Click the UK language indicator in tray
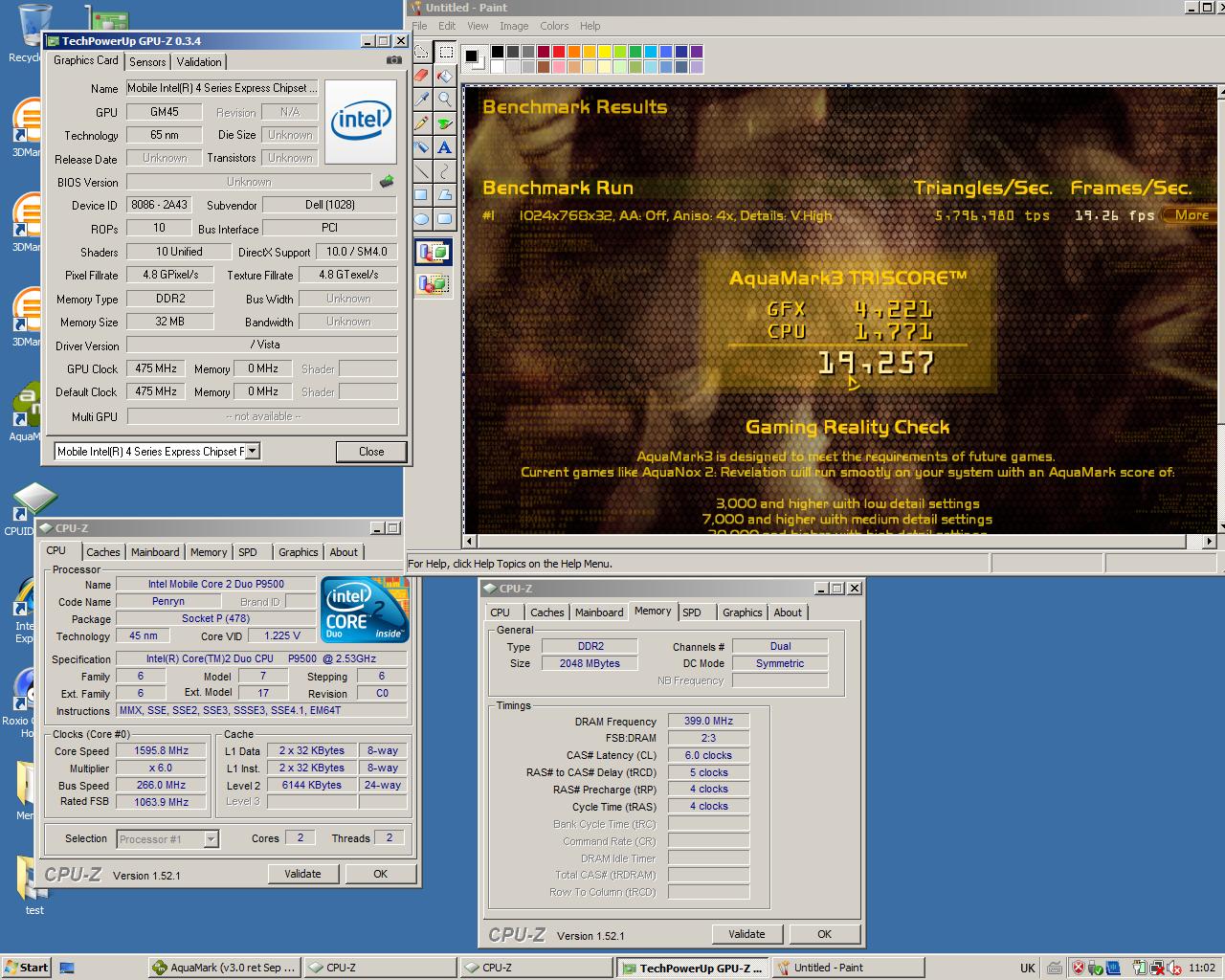Image resolution: width=1225 pixels, height=980 pixels. point(1027,968)
